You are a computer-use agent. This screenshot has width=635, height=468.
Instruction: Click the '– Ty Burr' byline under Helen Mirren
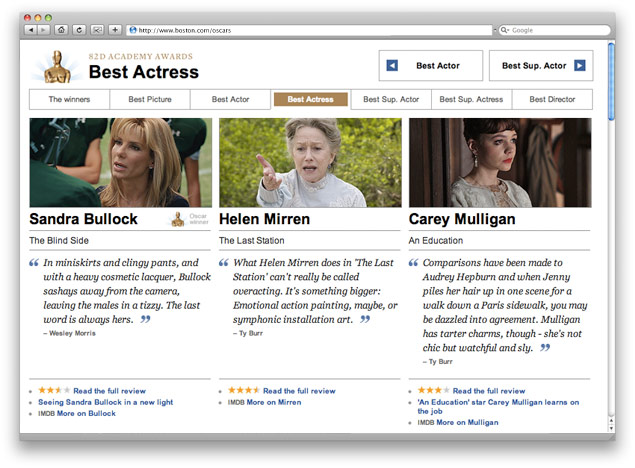(248, 333)
